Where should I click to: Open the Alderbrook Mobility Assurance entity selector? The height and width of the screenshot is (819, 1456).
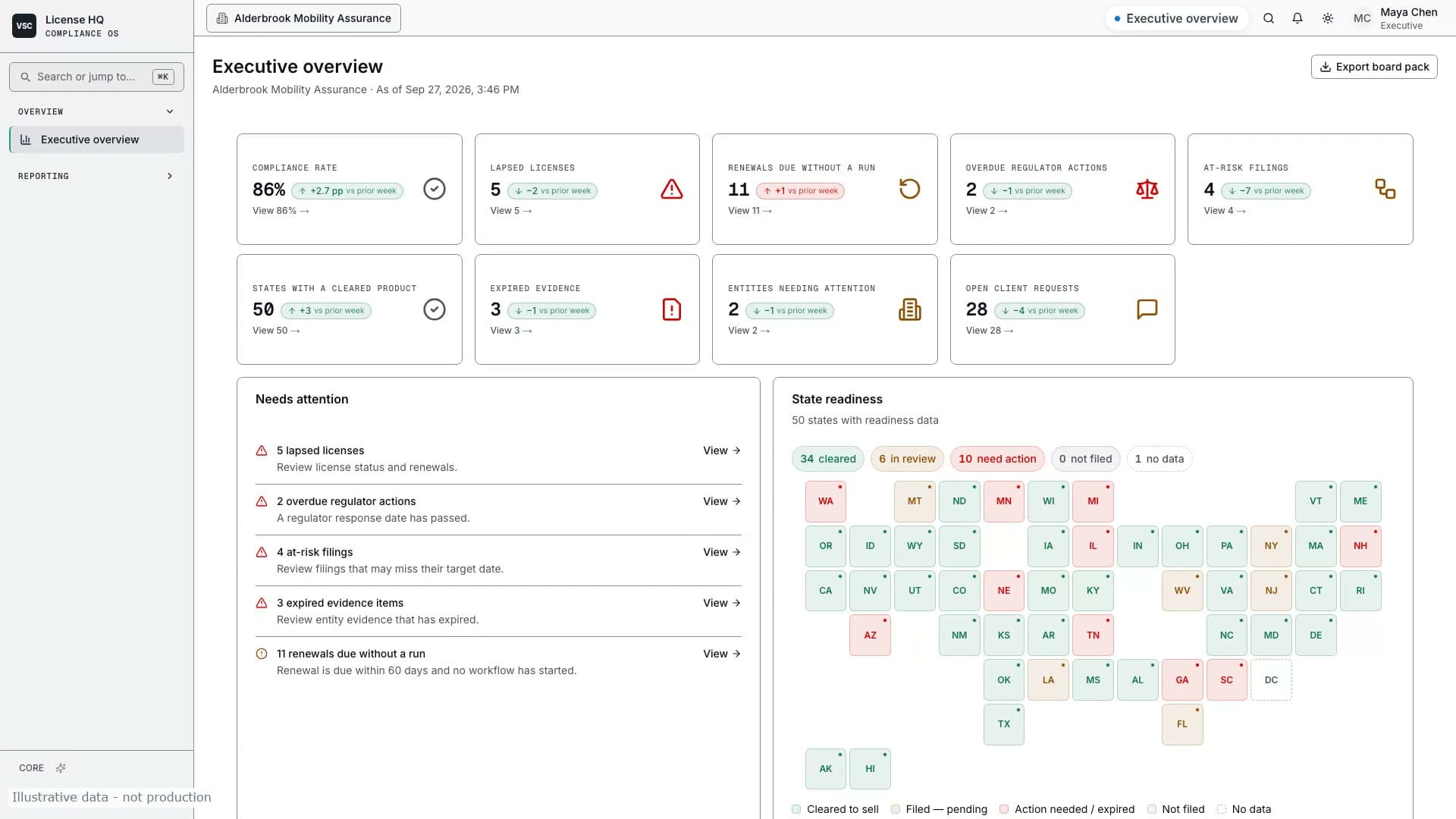pyautogui.click(x=303, y=18)
